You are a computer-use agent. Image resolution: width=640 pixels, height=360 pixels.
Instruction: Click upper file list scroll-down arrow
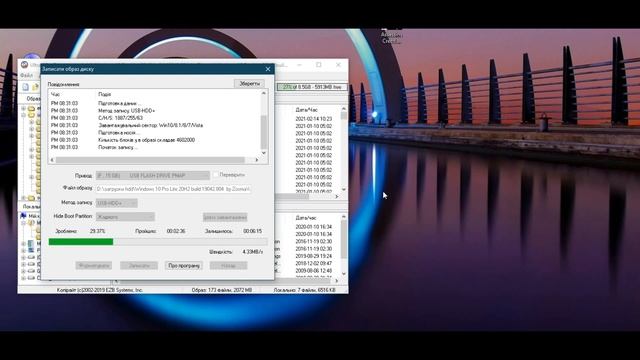[344, 189]
